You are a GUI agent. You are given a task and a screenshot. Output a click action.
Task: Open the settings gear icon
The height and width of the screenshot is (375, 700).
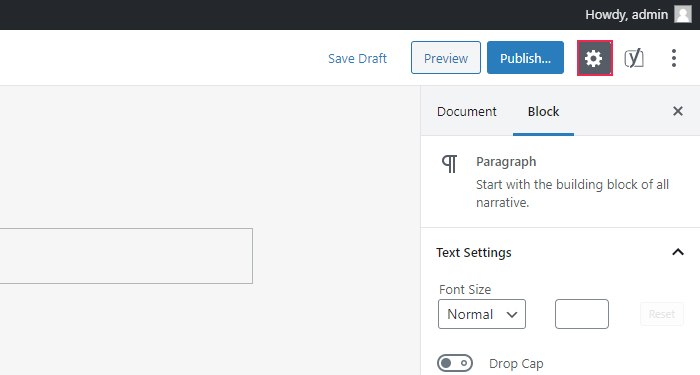pyautogui.click(x=594, y=58)
